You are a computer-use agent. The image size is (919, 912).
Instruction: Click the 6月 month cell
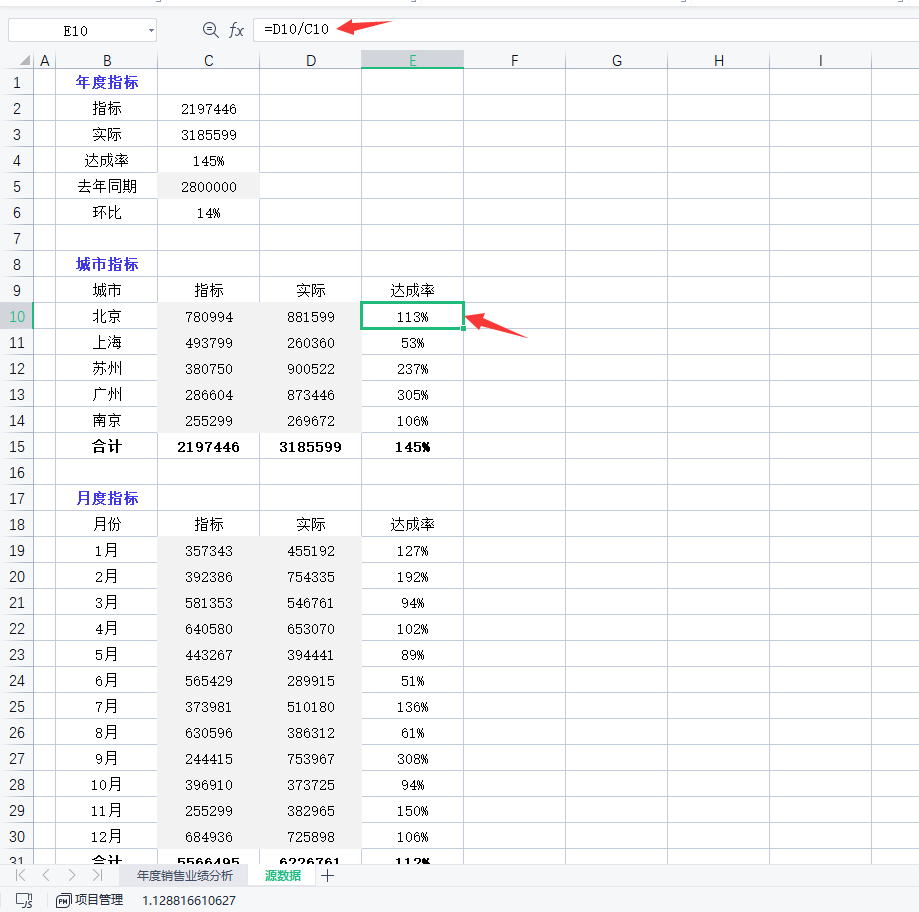tap(107, 680)
